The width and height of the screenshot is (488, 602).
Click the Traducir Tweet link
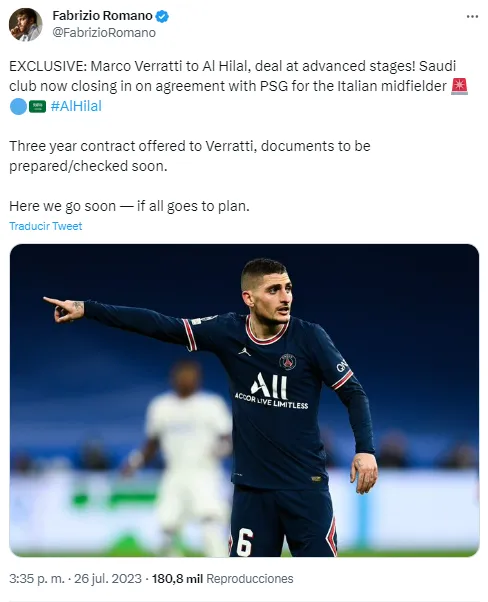46,226
